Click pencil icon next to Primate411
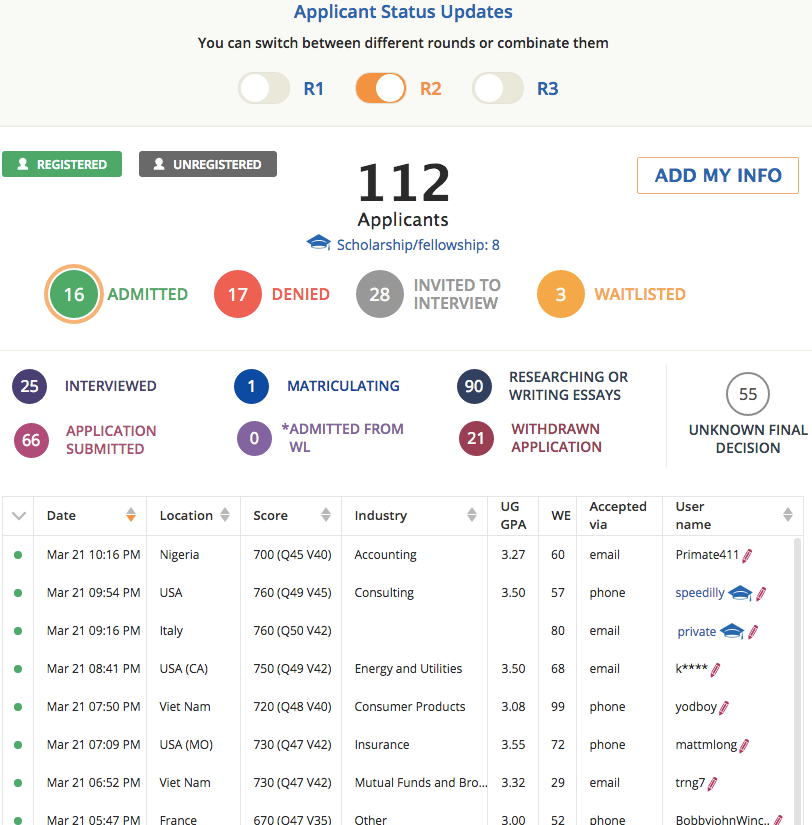The image size is (812, 825). pos(747,555)
